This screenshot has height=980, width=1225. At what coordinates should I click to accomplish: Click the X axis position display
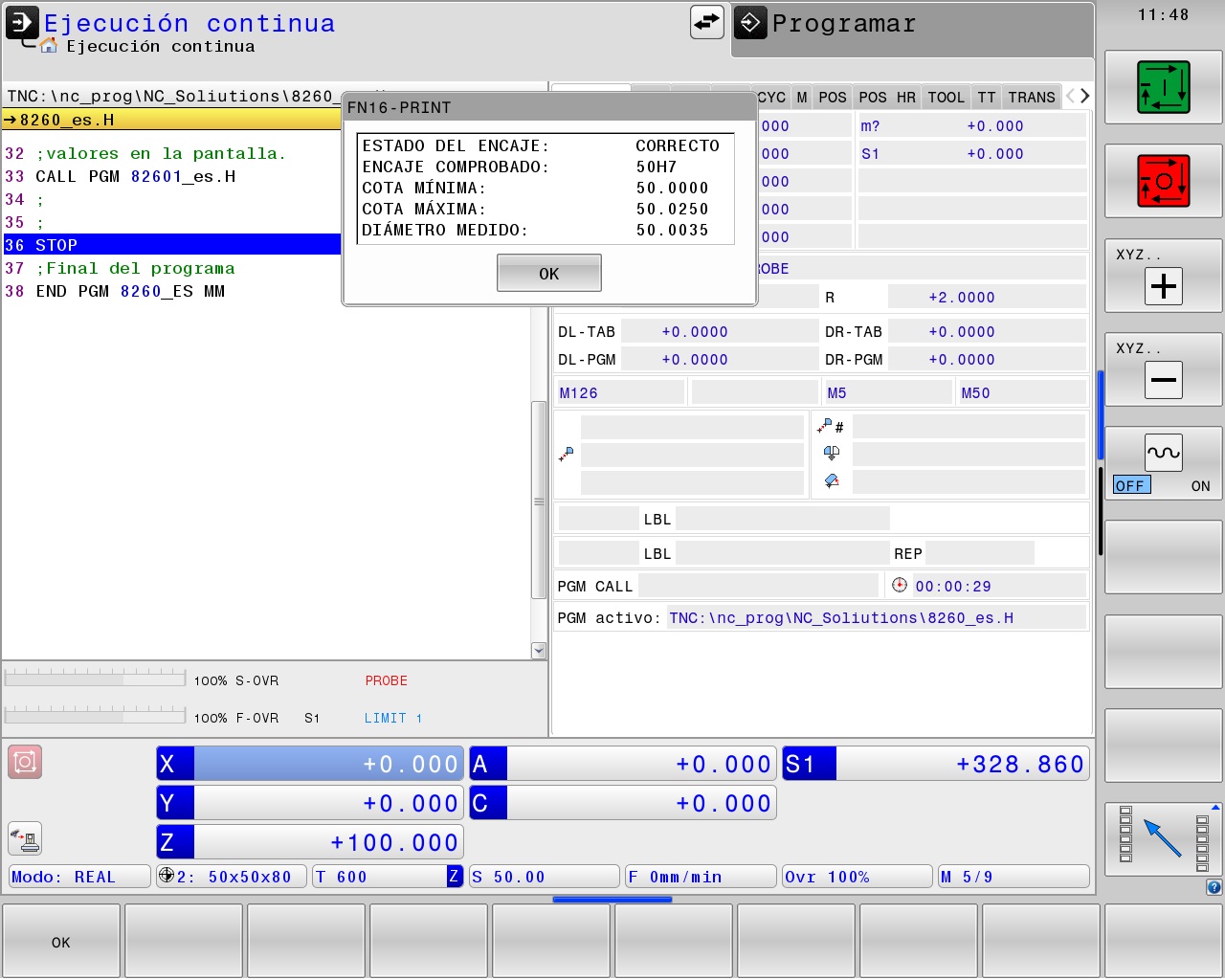click(310, 764)
